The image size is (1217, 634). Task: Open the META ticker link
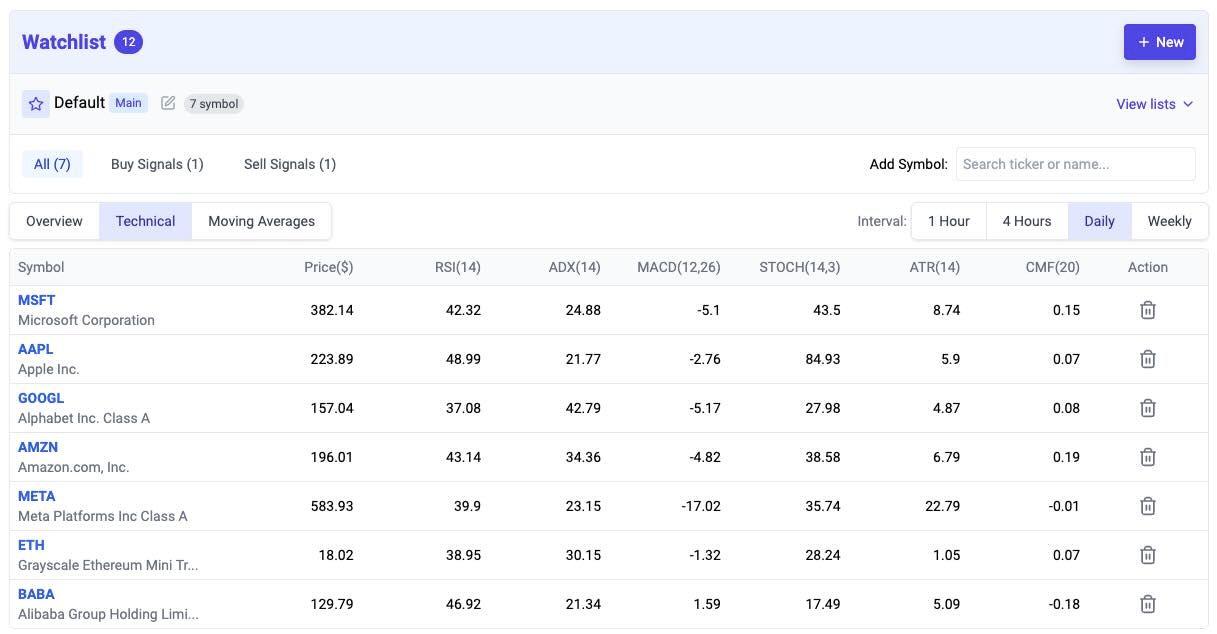(36, 496)
